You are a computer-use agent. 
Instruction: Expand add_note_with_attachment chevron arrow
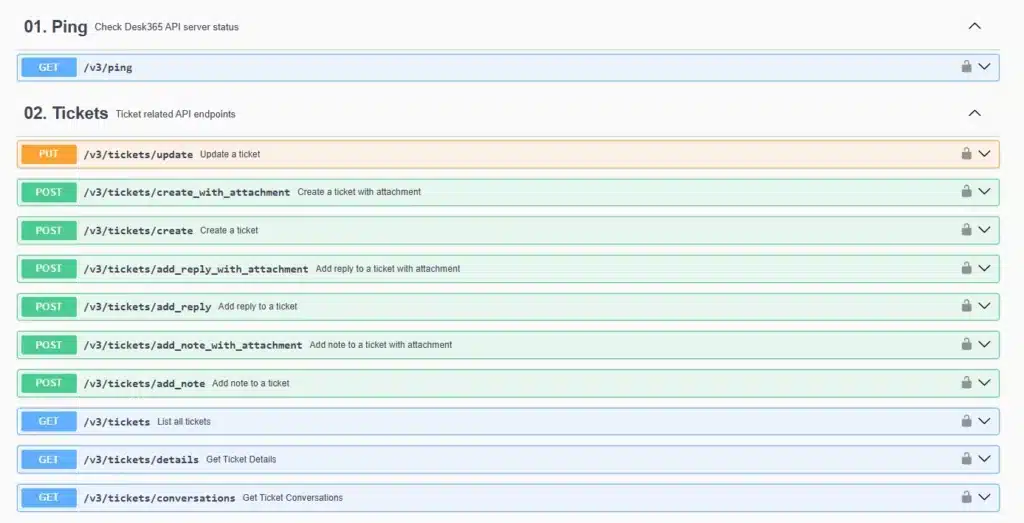coord(985,344)
